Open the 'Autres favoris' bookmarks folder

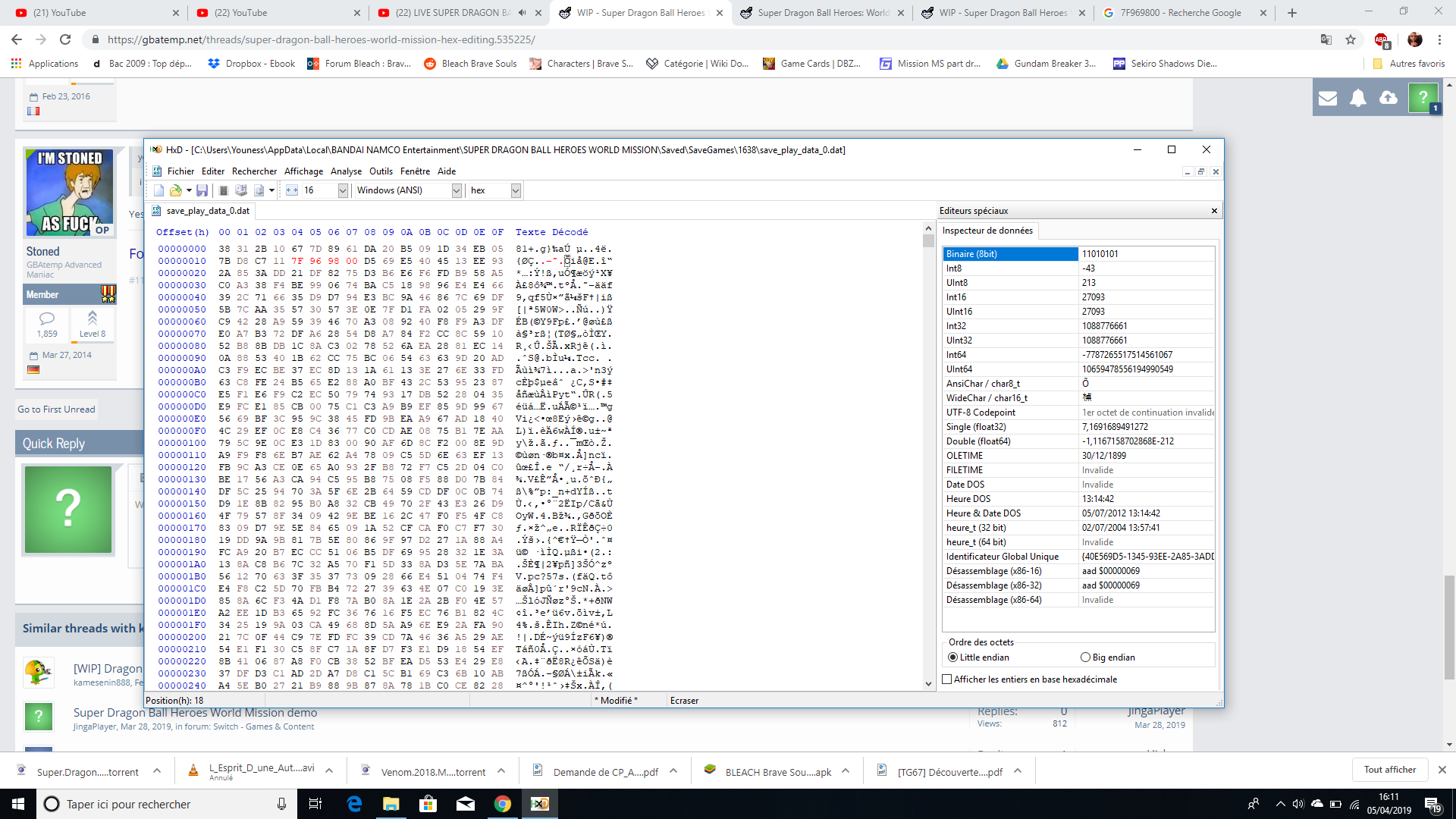(1409, 64)
